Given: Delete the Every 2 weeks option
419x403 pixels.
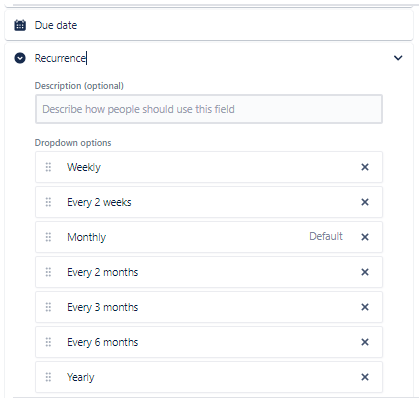Looking at the screenshot, I should coord(365,202).
